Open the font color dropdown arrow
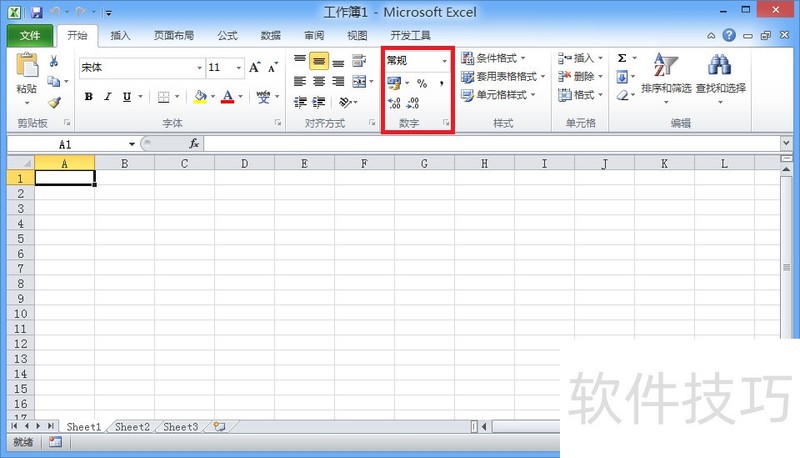Viewport: 800px width, 458px height. (x=240, y=96)
